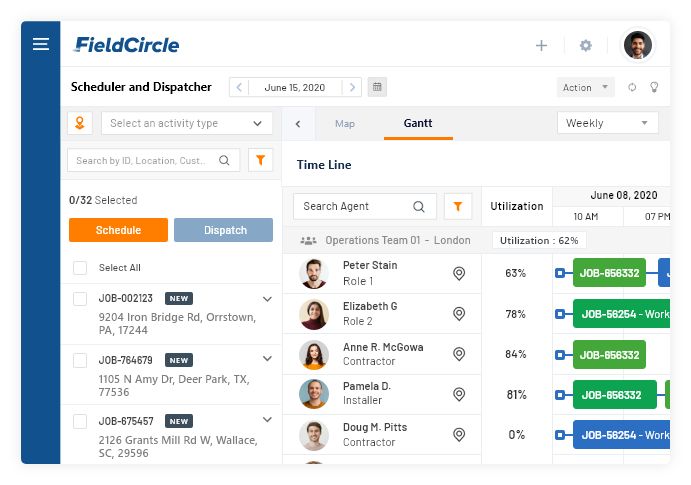Focus the Search Agent field

point(365,206)
